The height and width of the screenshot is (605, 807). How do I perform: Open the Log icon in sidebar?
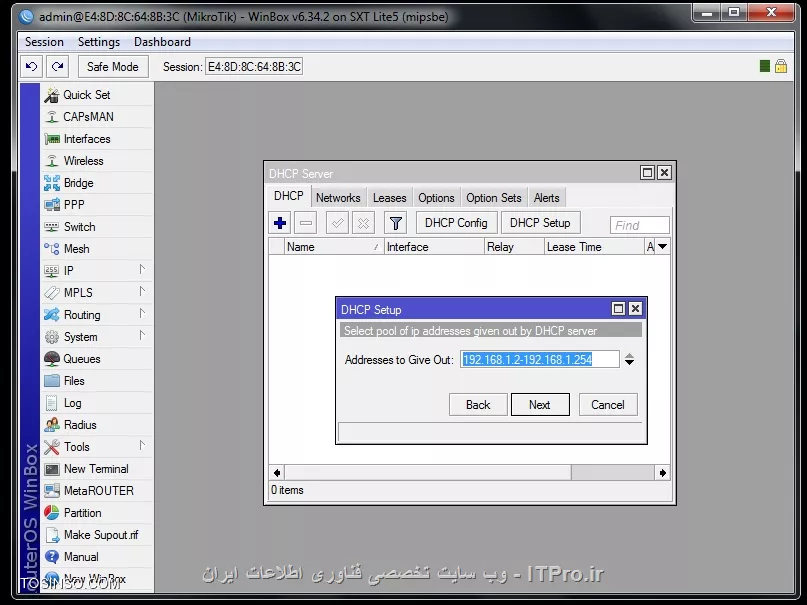(x=51, y=403)
